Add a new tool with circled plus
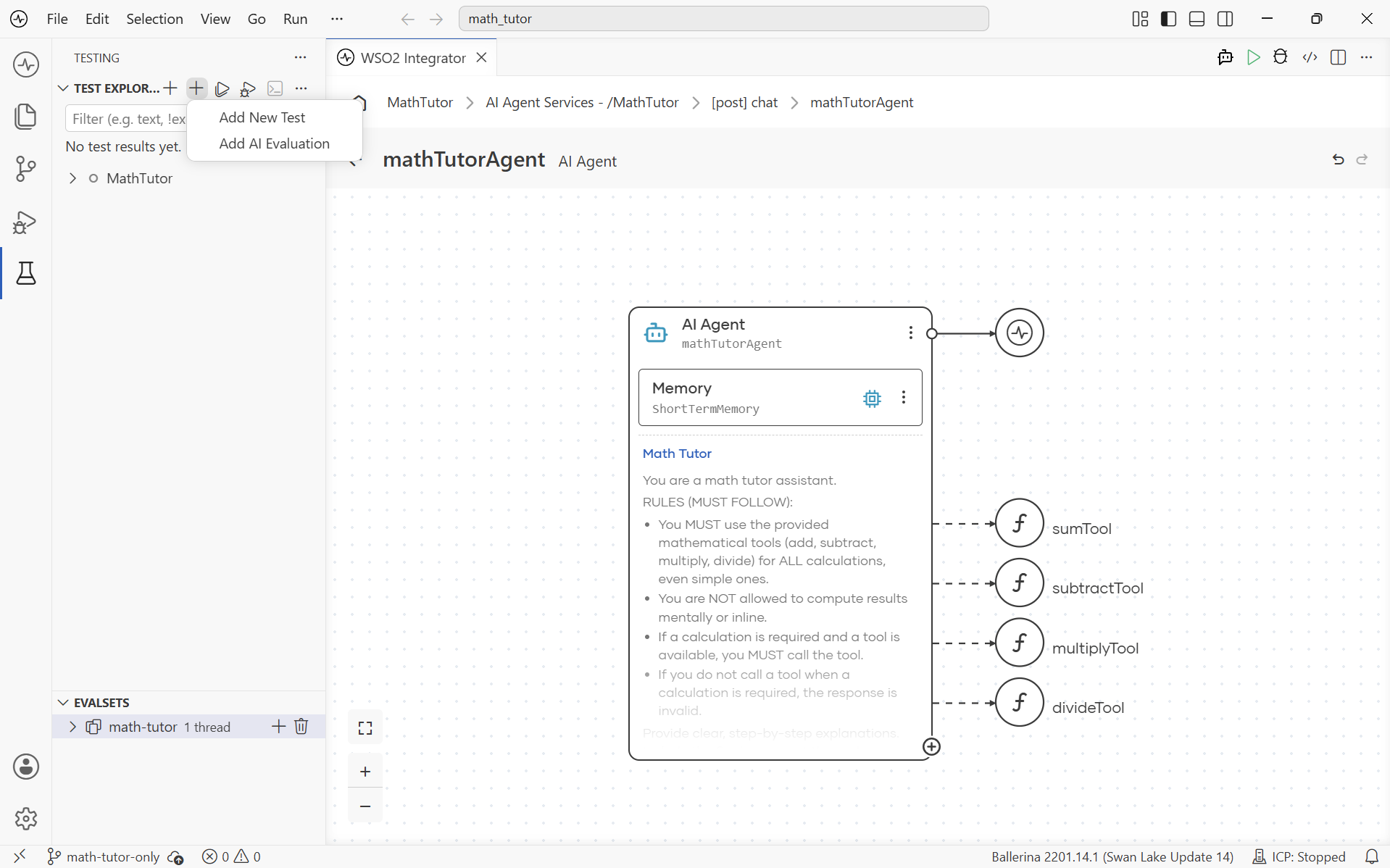This screenshot has width=1390, height=868. [932, 746]
